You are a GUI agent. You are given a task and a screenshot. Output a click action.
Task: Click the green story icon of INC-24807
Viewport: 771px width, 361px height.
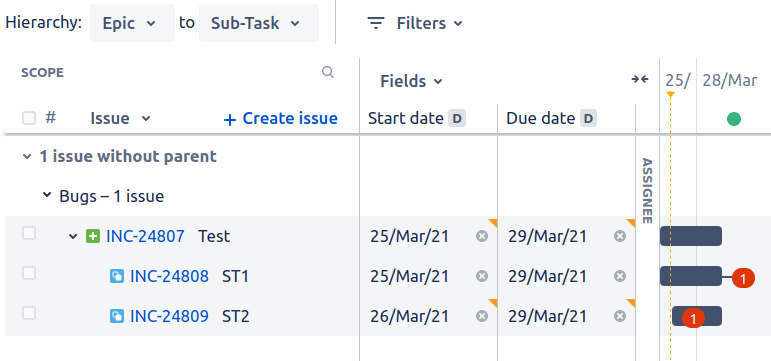[x=92, y=237]
